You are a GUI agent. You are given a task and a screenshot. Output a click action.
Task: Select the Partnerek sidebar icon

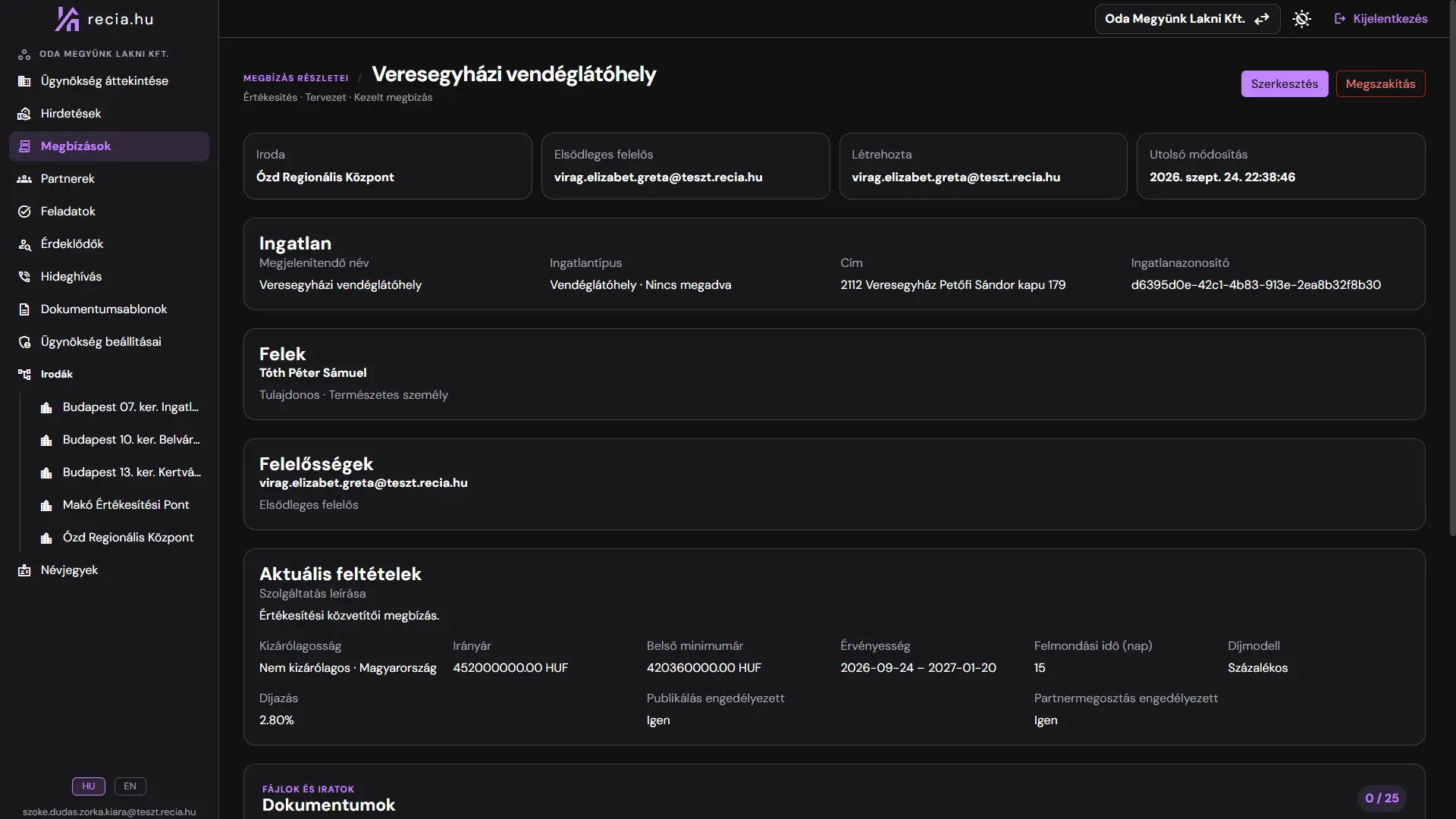[24, 179]
